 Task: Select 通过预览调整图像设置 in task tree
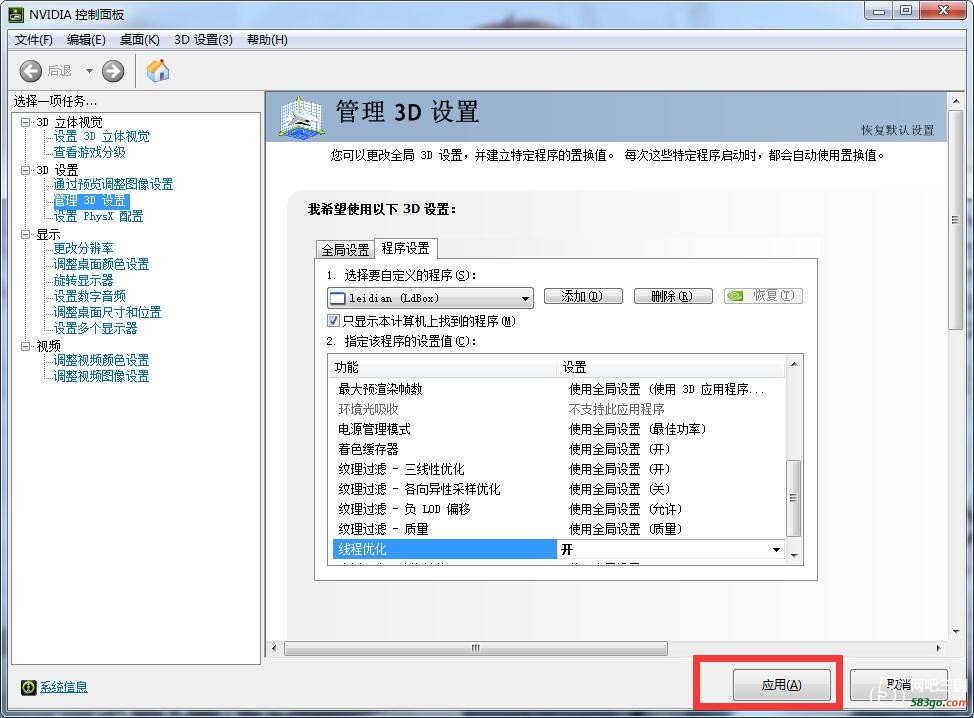(x=113, y=184)
